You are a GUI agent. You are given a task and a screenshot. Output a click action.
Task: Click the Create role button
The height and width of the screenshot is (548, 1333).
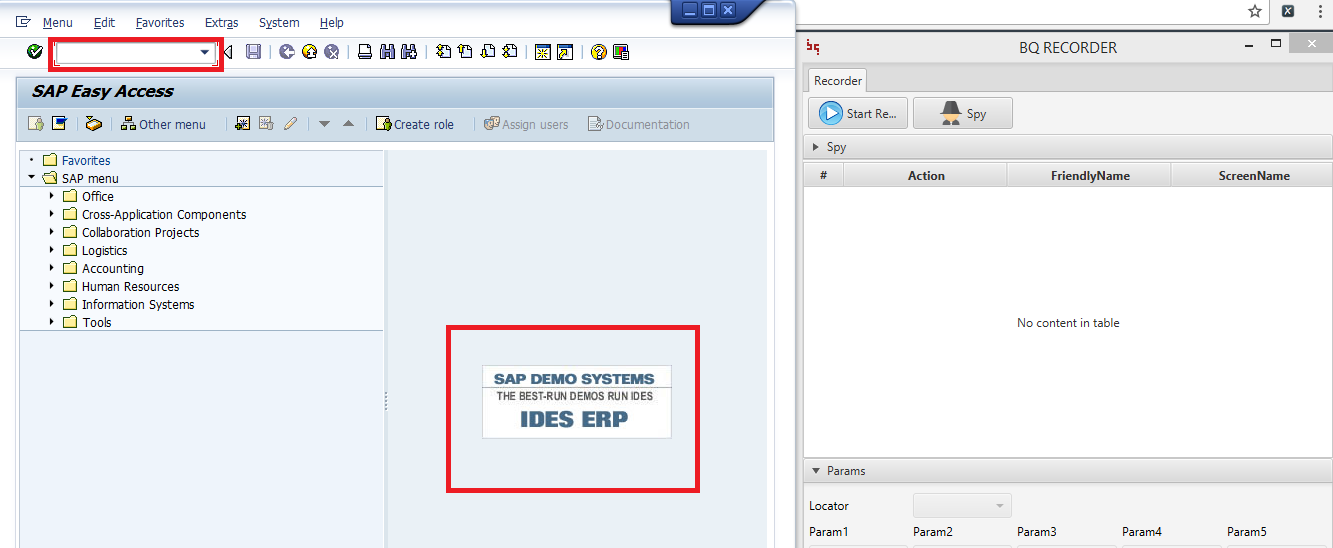pos(415,124)
